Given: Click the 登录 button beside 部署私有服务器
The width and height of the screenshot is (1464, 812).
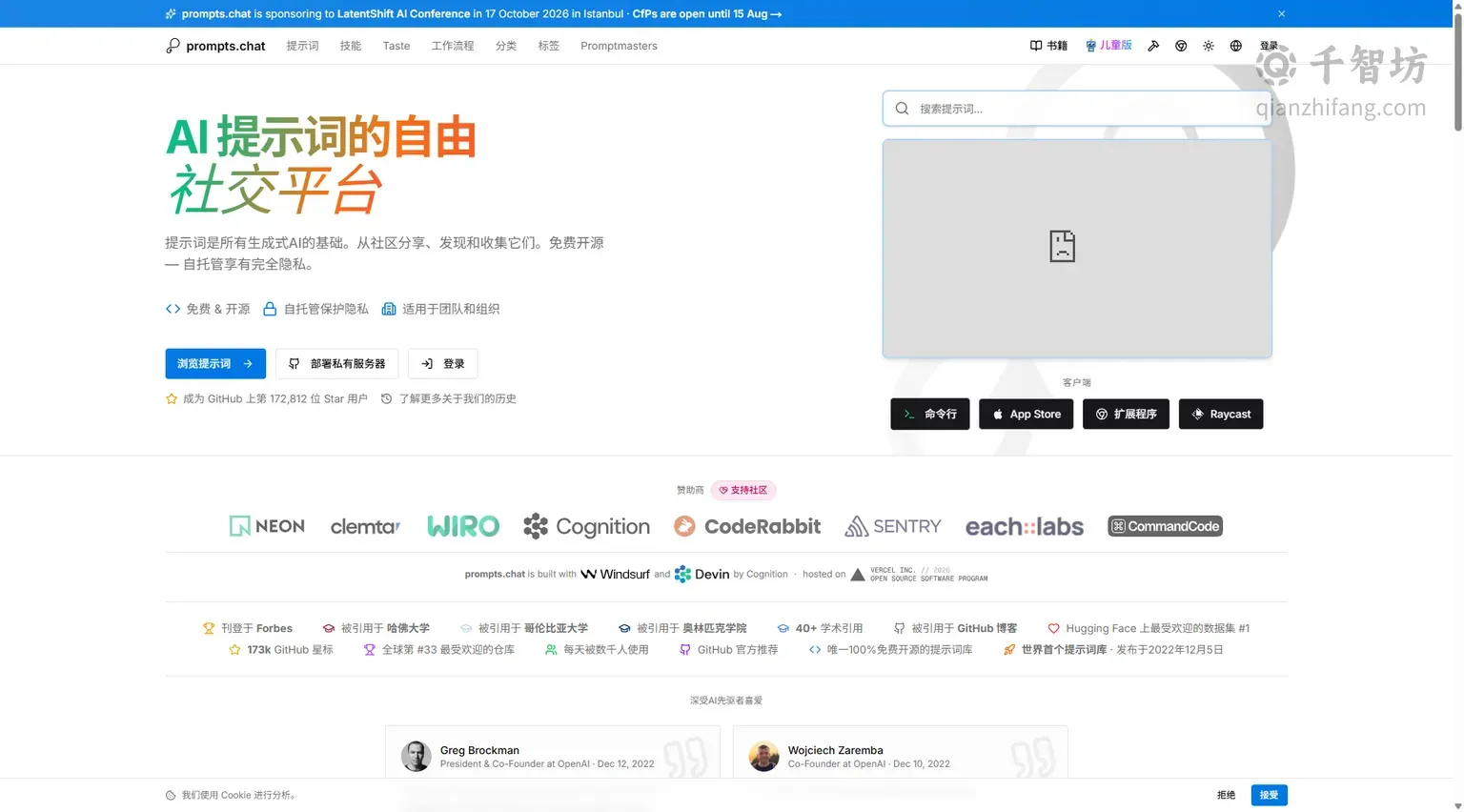Looking at the screenshot, I should pos(443,364).
